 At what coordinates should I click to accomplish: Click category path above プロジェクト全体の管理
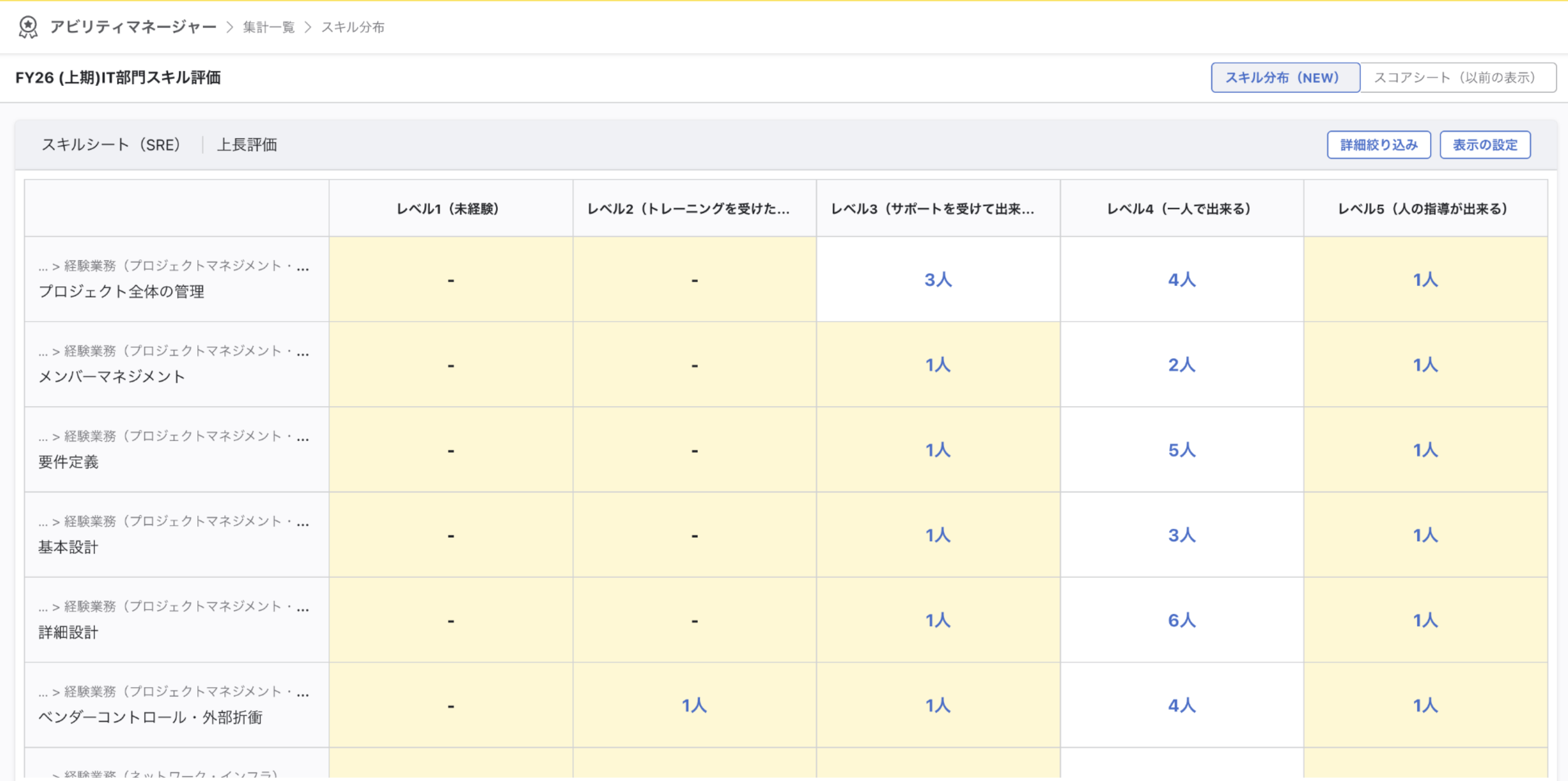174,266
